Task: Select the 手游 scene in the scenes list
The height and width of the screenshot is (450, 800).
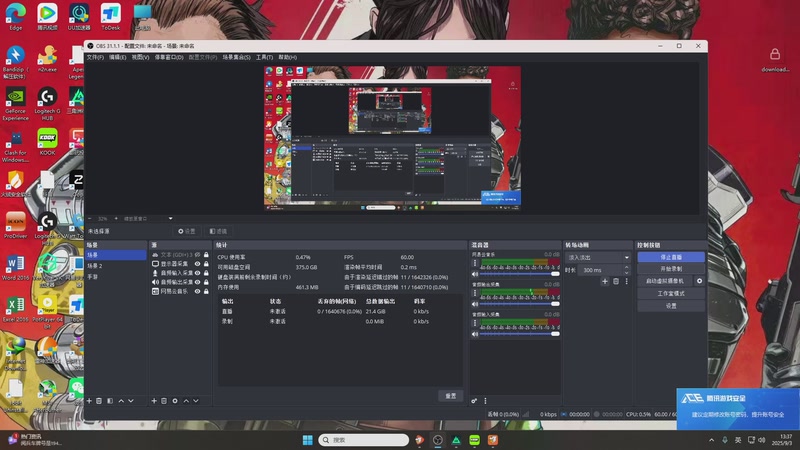Action: (x=116, y=277)
